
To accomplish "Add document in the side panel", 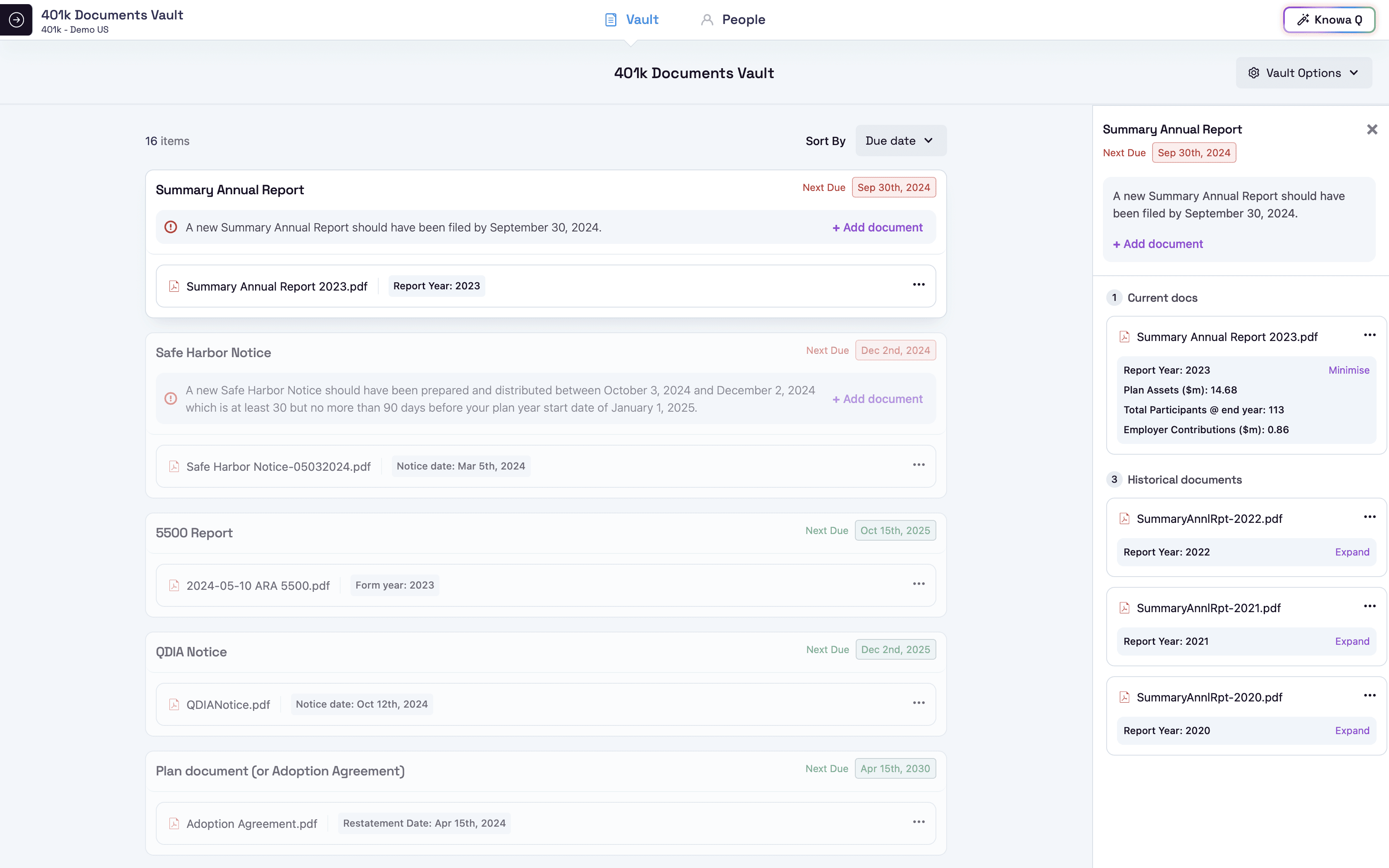I will [1157, 244].
